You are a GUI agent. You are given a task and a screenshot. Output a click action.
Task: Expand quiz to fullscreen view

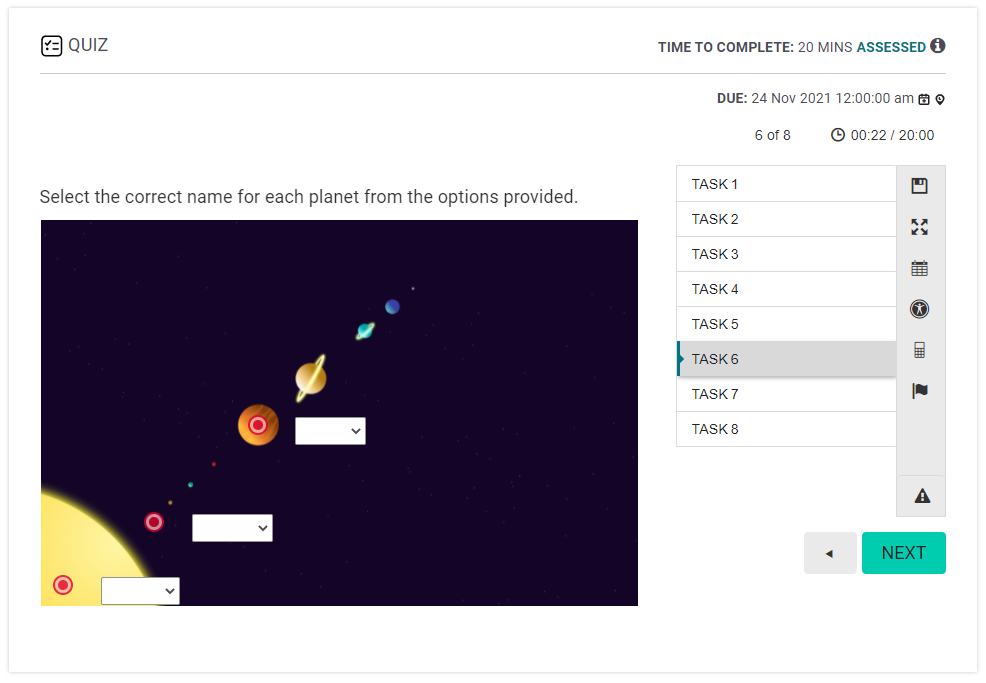tap(920, 227)
